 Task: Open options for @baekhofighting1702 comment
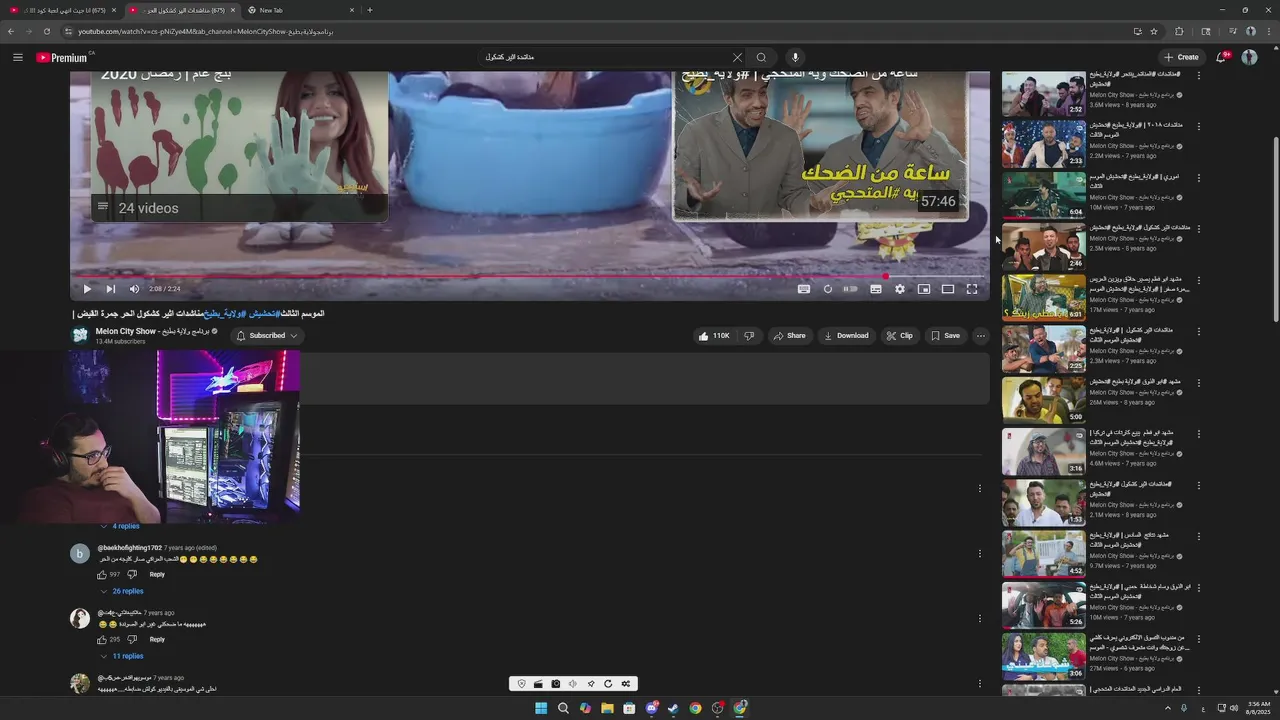tap(980, 553)
